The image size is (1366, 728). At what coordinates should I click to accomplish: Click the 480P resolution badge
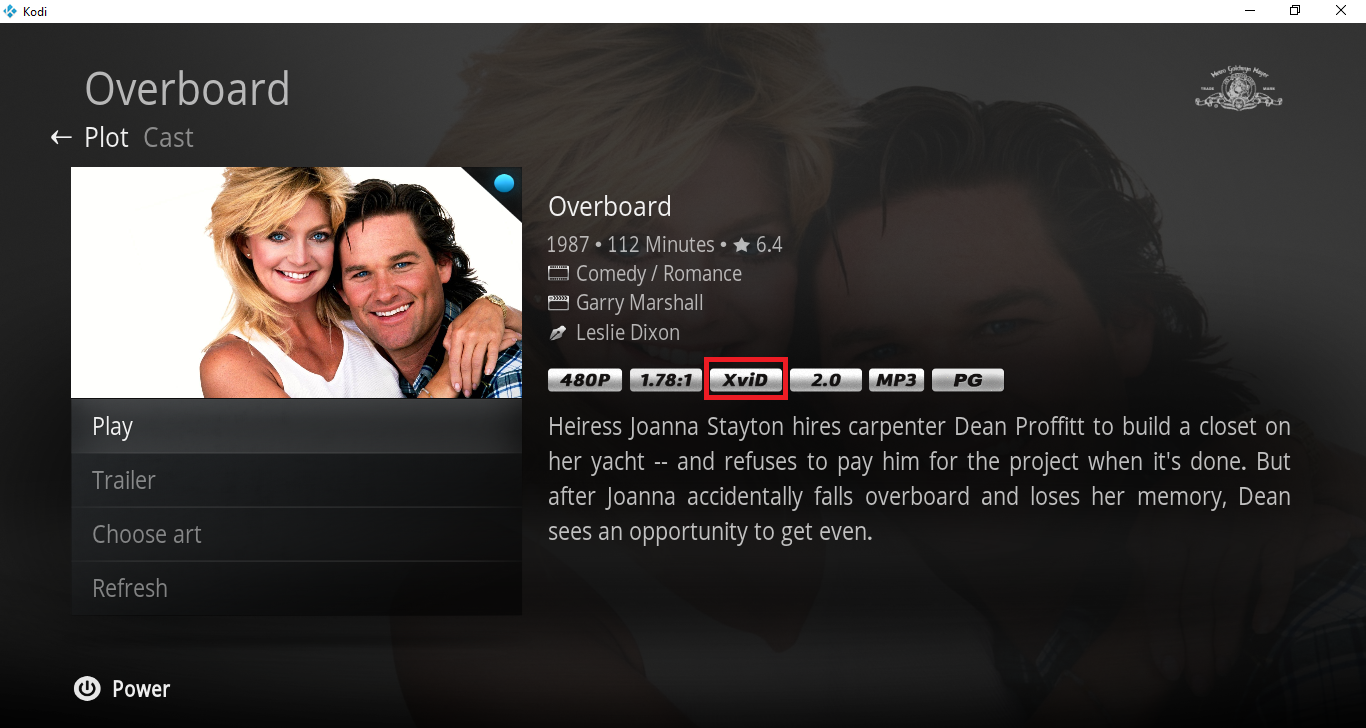586,380
